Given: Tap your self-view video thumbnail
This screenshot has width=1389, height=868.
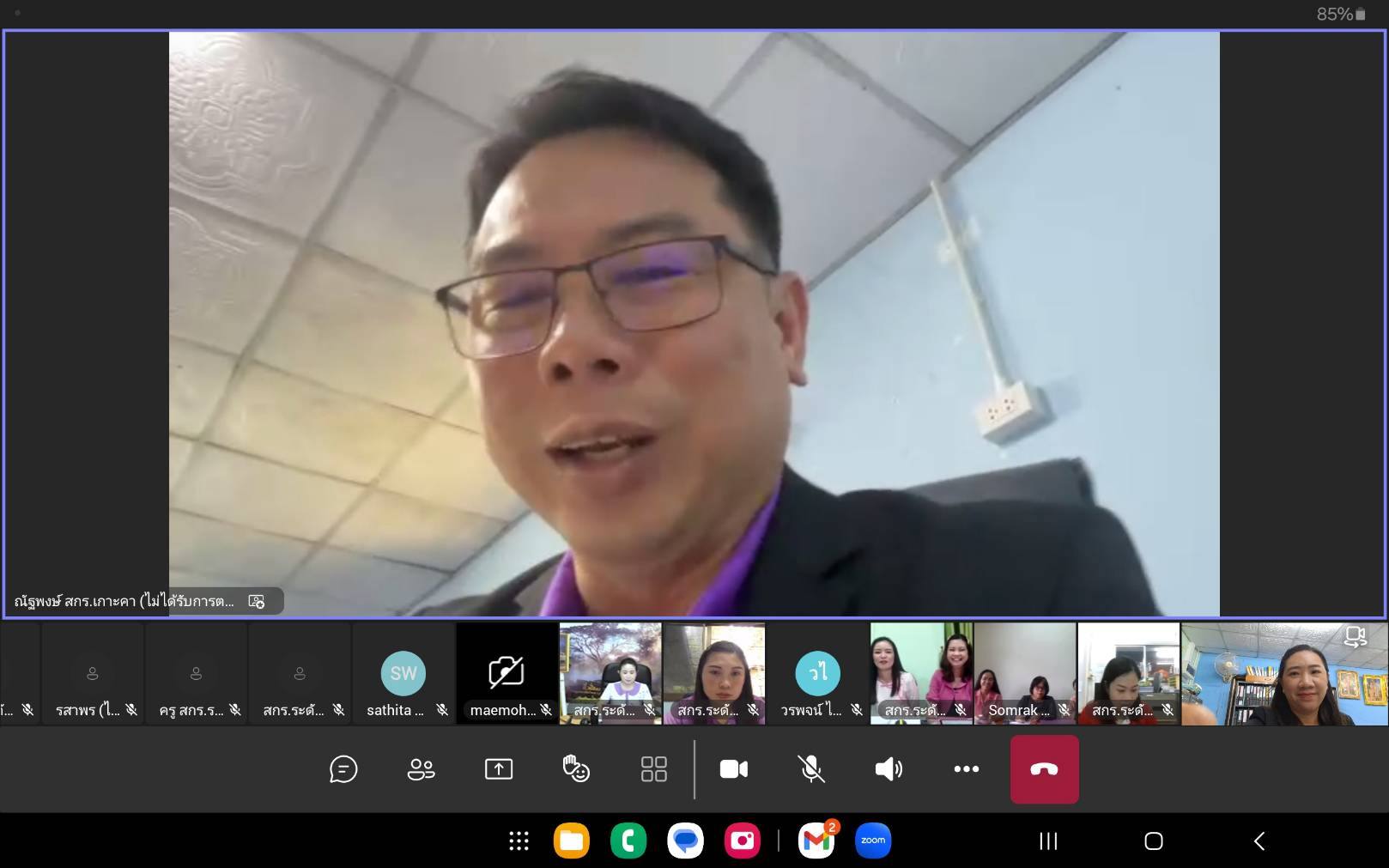Looking at the screenshot, I should pos(1284,675).
